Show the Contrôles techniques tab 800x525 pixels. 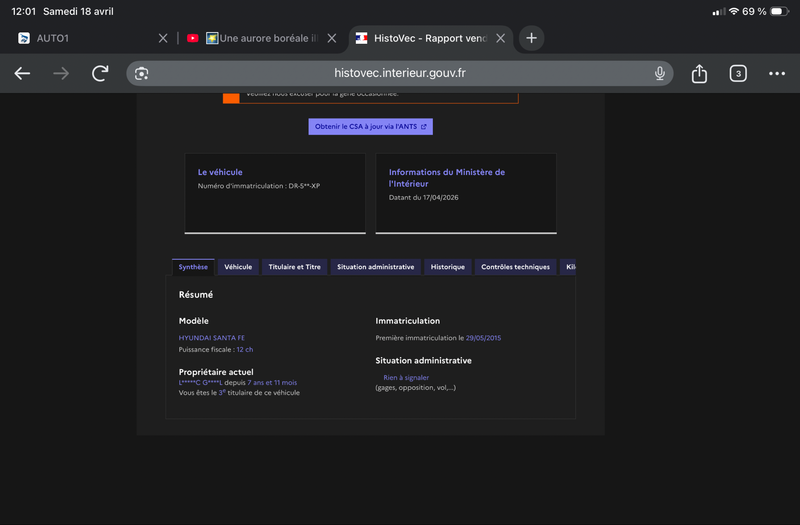point(515,267)
